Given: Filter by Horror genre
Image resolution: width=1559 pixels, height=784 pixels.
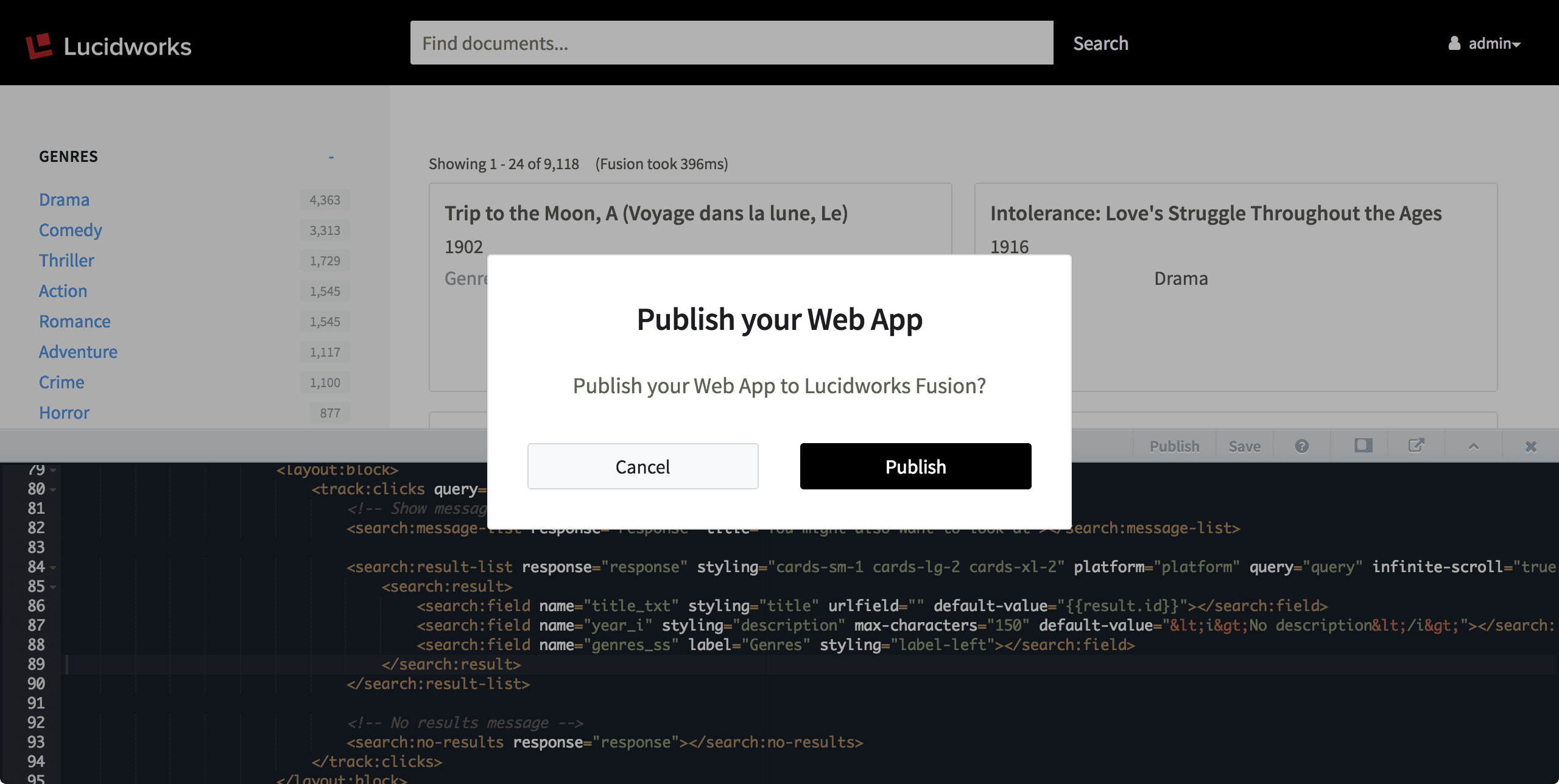Looking at the screenshot, I should [x=64, y=413].
